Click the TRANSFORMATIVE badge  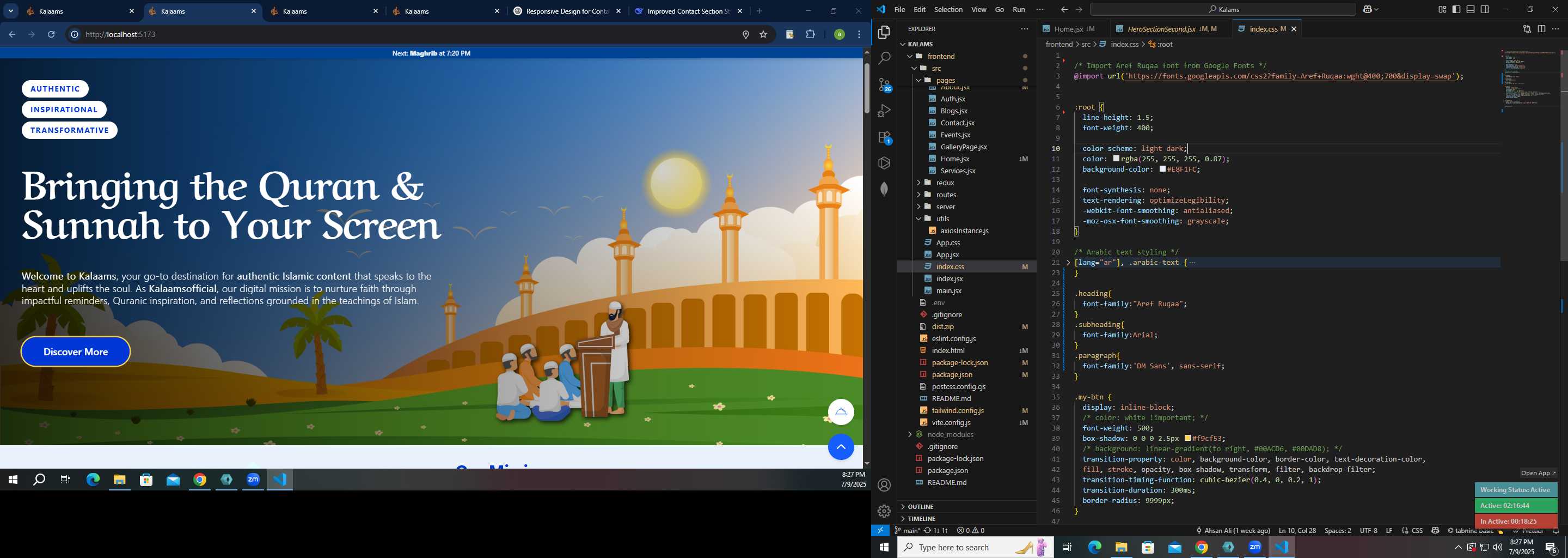click(x=69, y=130)
